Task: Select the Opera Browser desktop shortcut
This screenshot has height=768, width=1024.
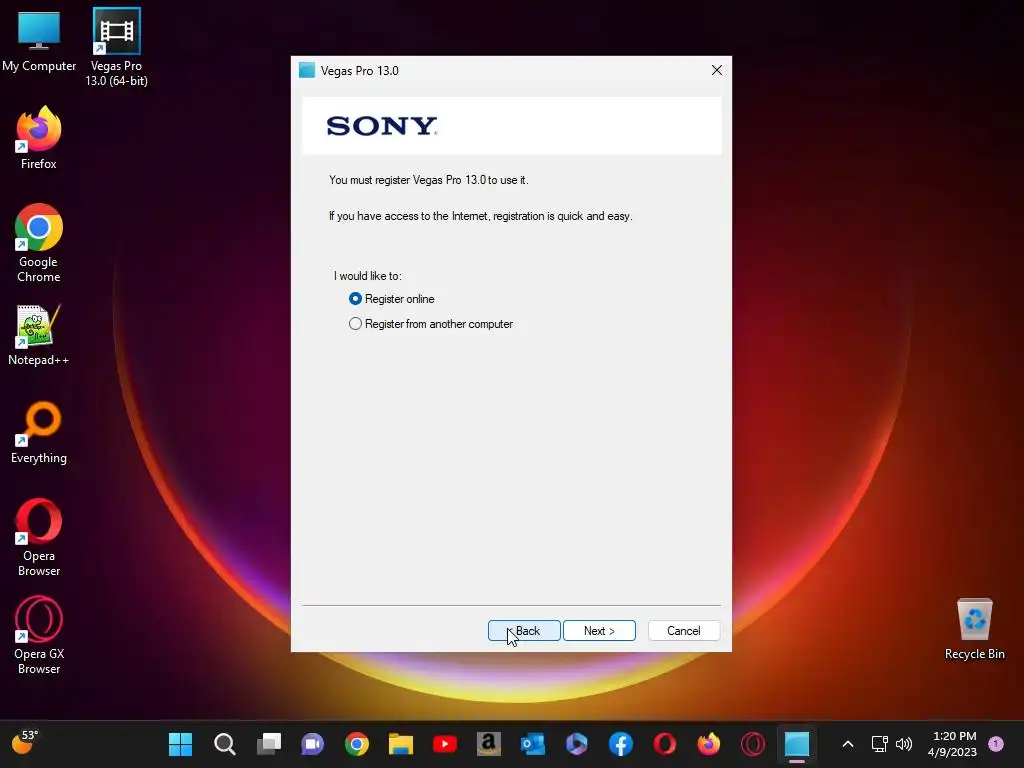Action: coord(39,538)
